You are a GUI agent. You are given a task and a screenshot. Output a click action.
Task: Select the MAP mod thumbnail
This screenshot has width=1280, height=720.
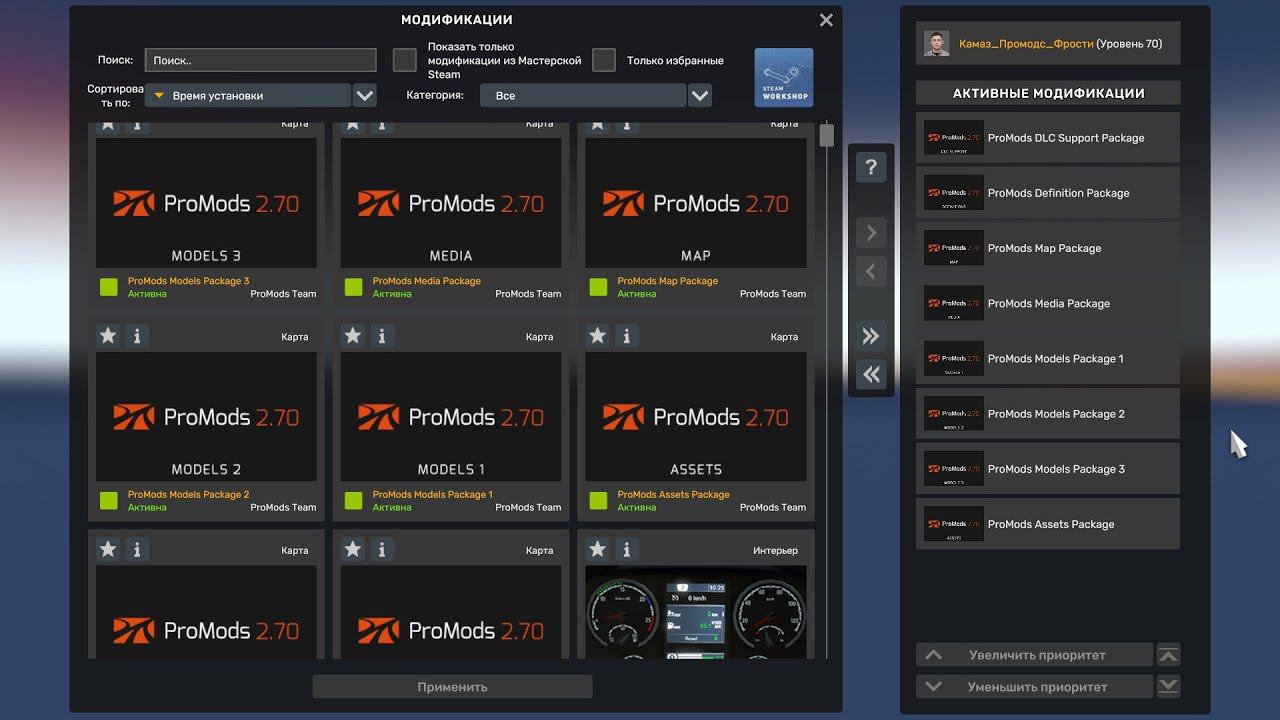(x=696, y=203)
